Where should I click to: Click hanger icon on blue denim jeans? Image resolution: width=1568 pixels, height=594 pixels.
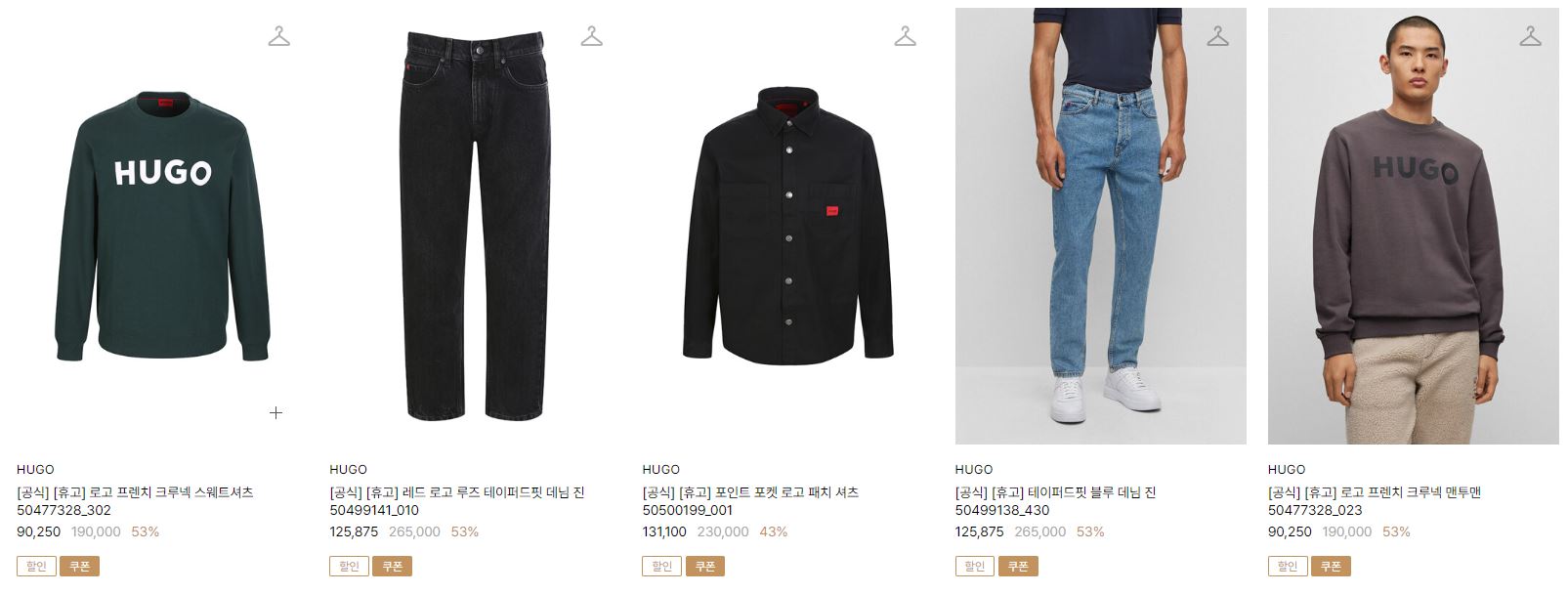tap(1217, 37)
